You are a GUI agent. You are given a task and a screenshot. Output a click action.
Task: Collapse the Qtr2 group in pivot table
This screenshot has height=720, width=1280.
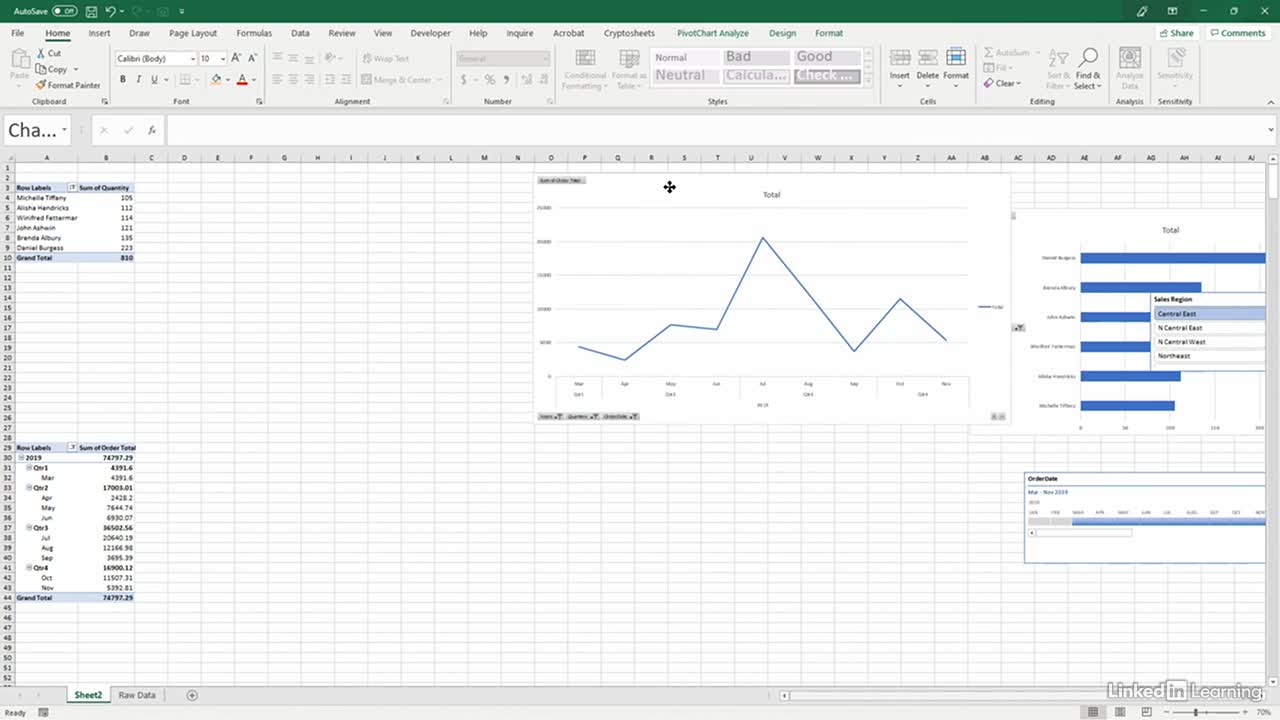pos(29,488)
